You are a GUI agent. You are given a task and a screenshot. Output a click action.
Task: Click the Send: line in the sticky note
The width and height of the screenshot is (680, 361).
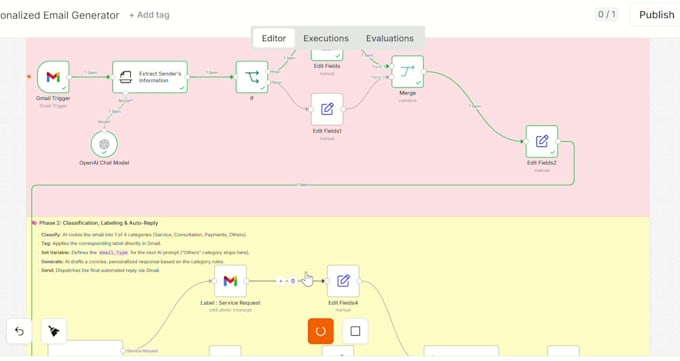tap(101, 270)
